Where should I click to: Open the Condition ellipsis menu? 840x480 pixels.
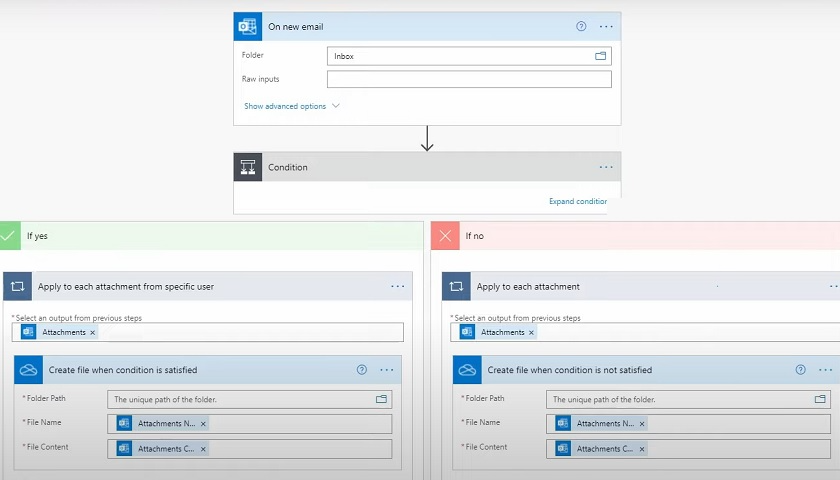(x=606, y=167)
